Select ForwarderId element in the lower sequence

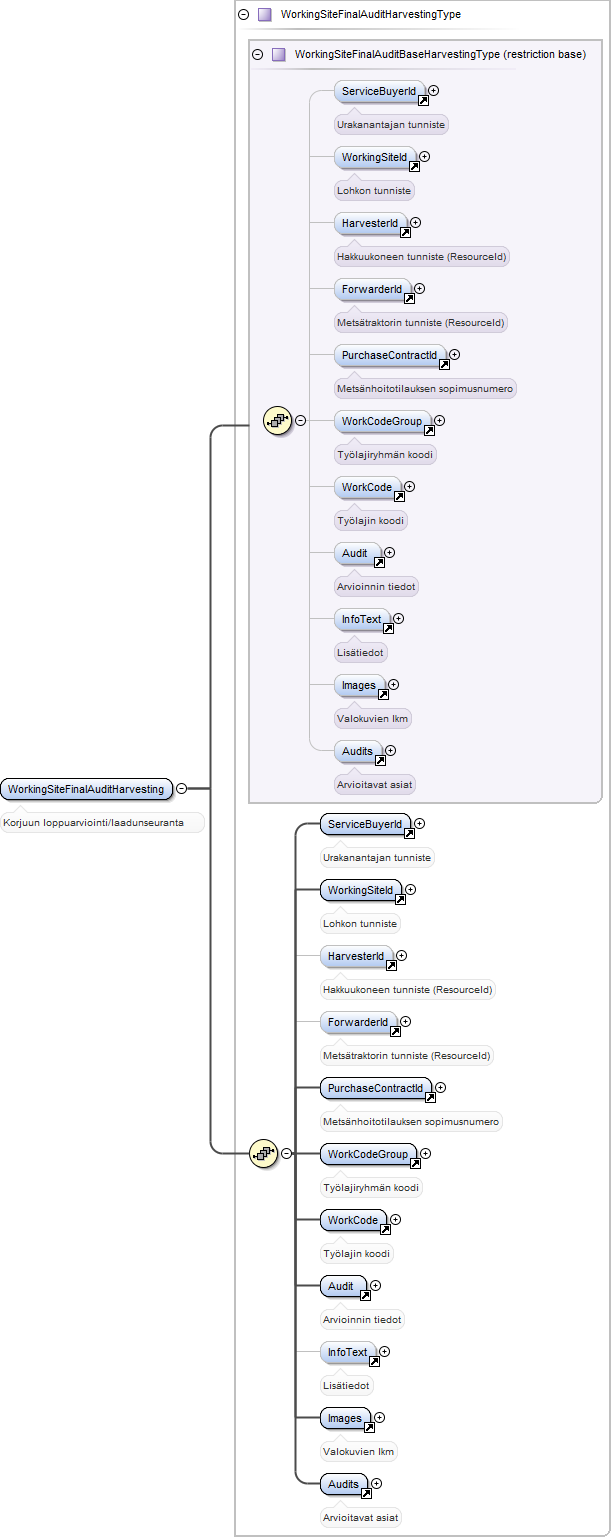(x=358, y=1022)
